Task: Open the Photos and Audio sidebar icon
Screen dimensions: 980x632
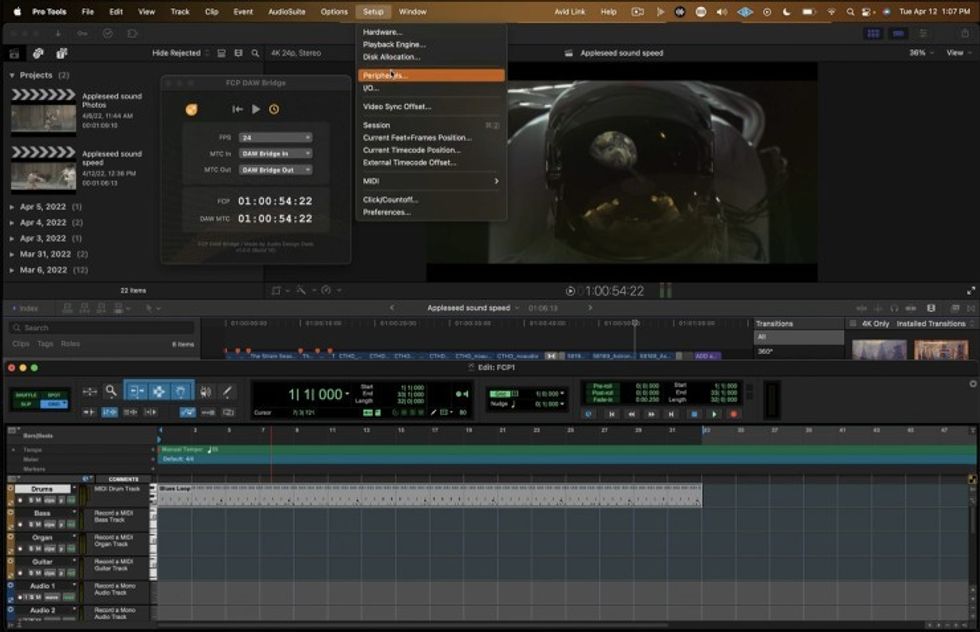Action: click(38, 54)
